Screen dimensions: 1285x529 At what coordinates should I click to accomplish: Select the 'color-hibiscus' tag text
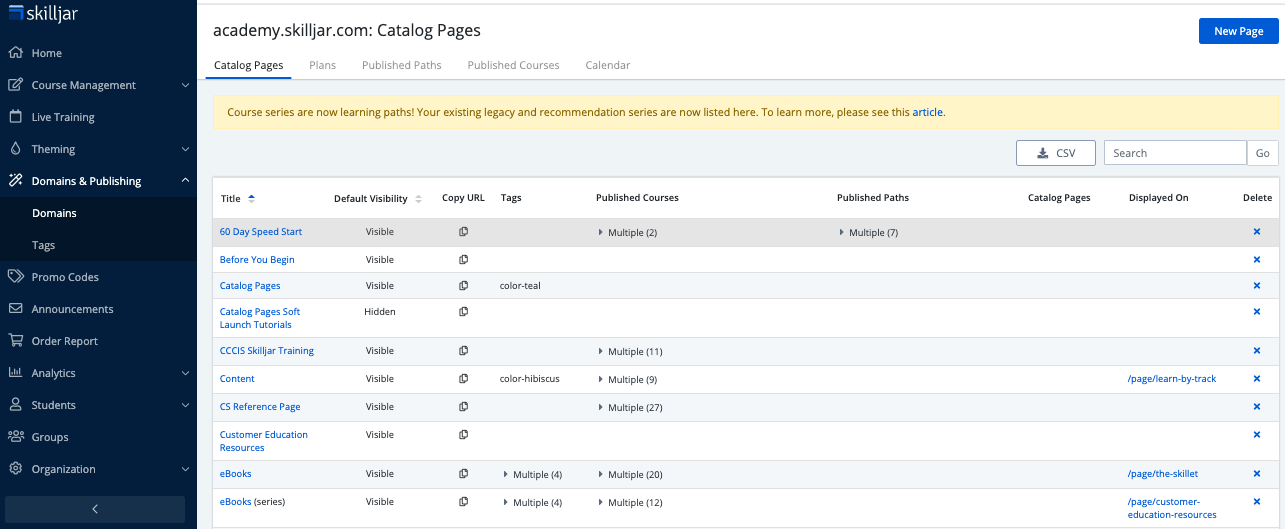pyautogui.click(x=529, y=379)
